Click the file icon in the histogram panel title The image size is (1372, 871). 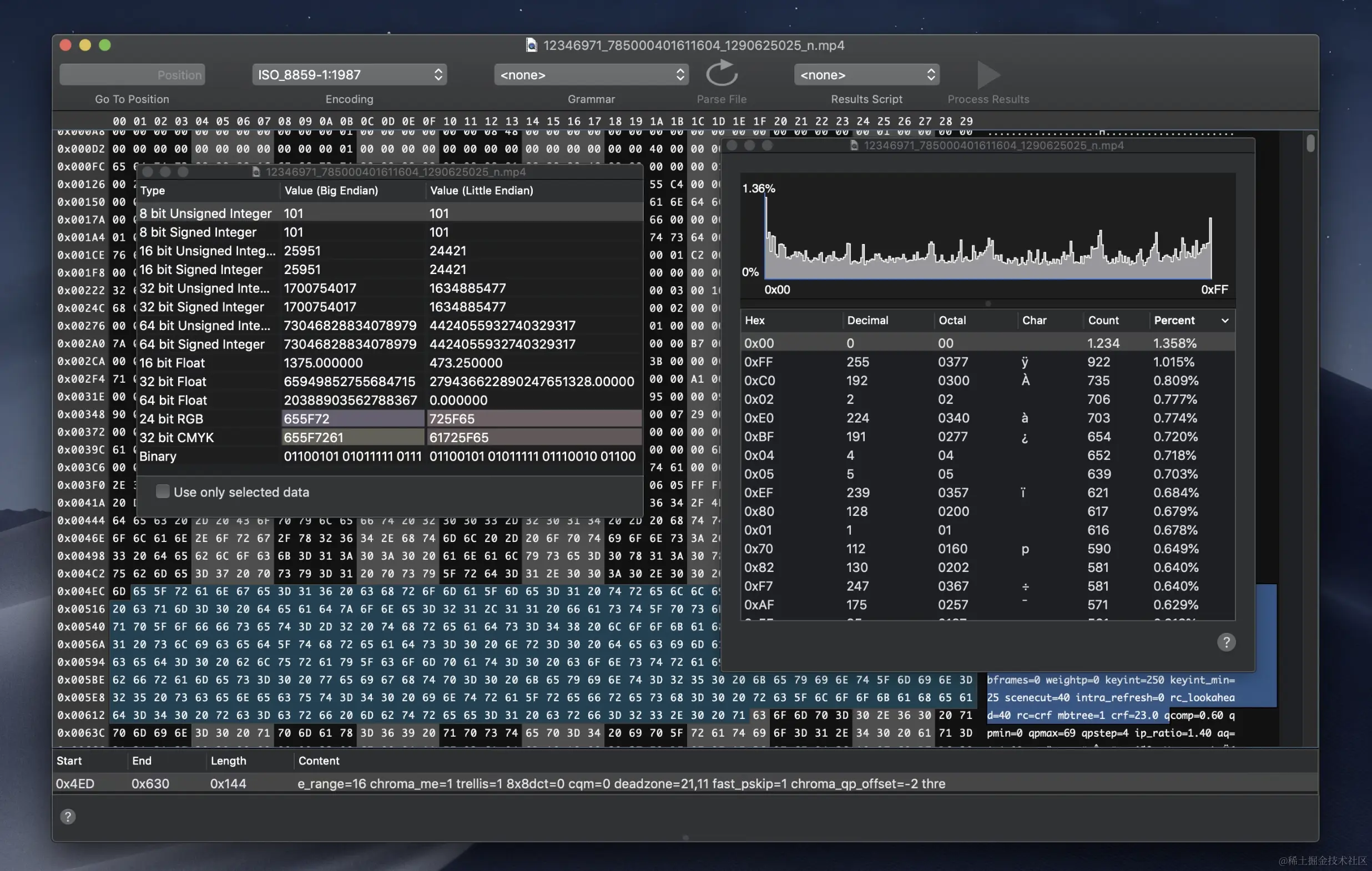click(854, 145)
